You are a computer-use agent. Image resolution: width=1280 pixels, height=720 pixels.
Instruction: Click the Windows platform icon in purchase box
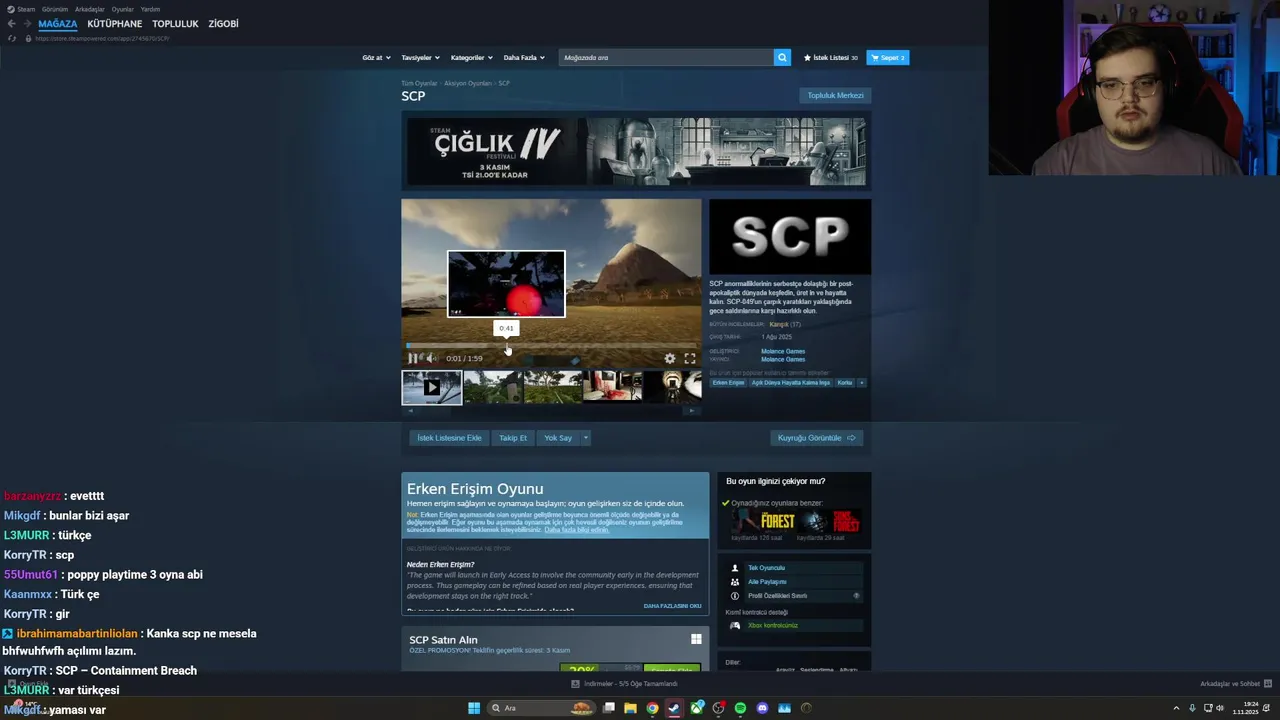[x=696, y=639]
